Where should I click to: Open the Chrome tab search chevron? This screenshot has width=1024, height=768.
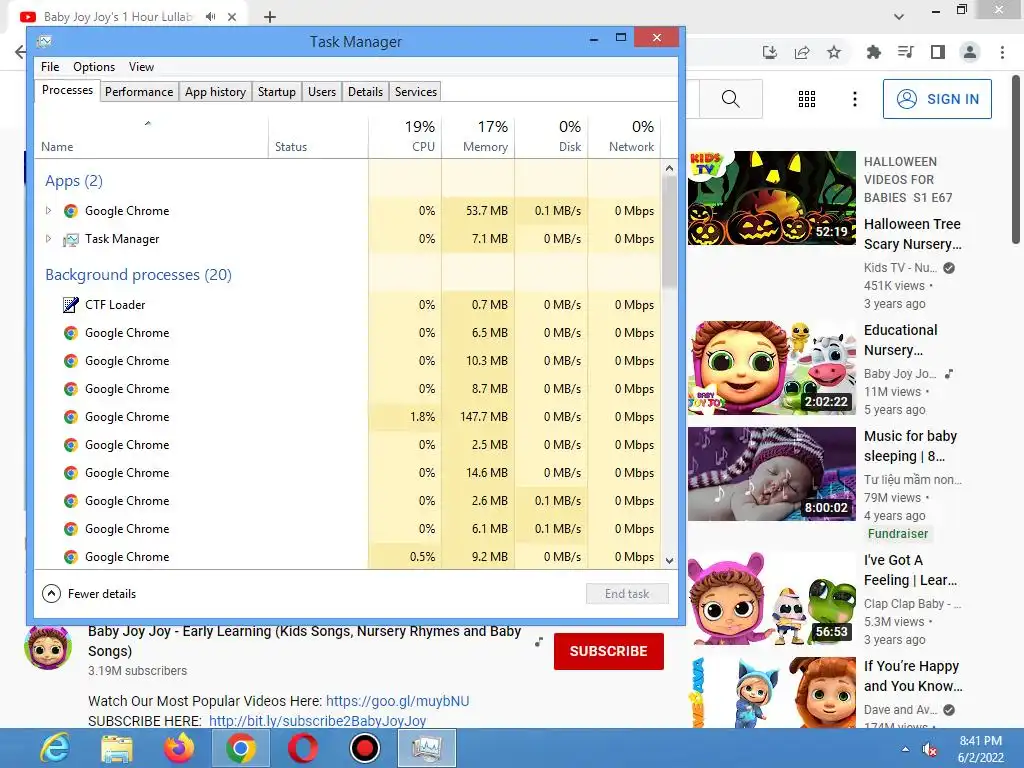899,16
